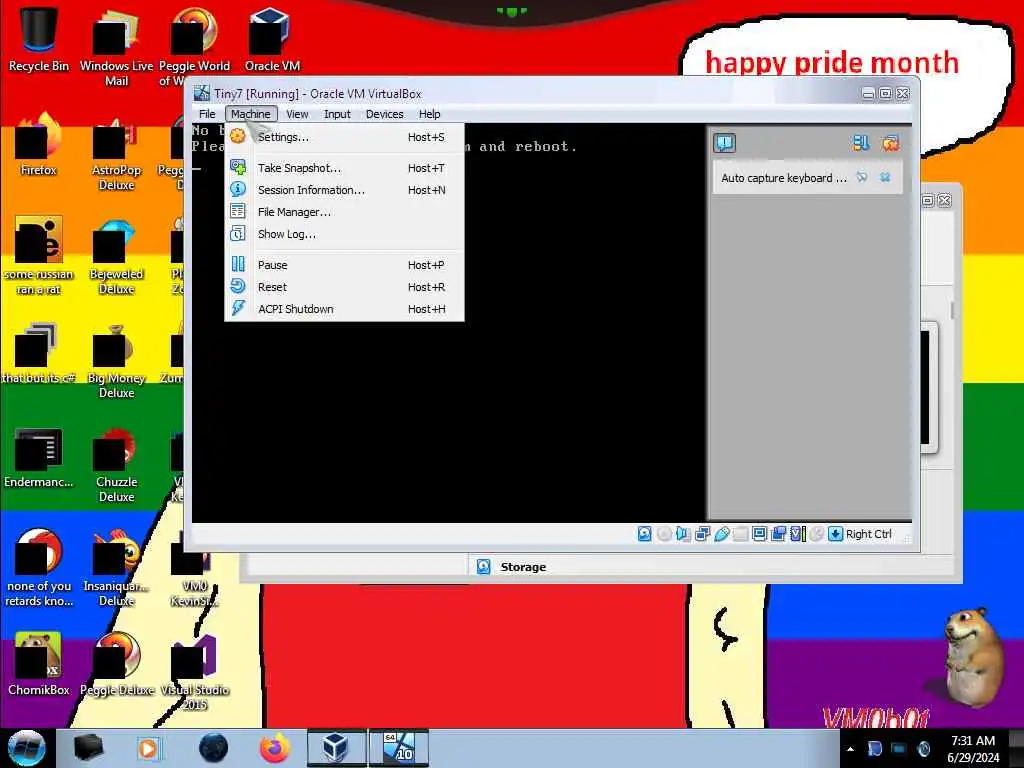Image resolution: width=1024 pixels, height=768 pixels.
Task: Toggle notification ordering icon in notification panel
Action: [x=861, y=143]
